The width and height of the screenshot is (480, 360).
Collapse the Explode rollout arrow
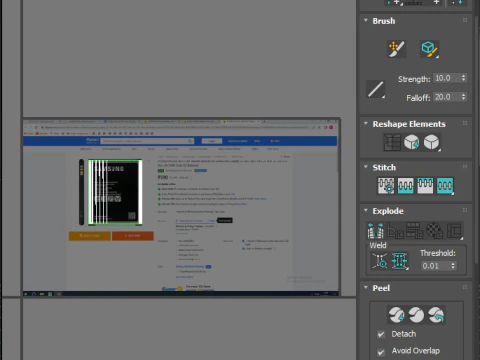click(366, 210)
